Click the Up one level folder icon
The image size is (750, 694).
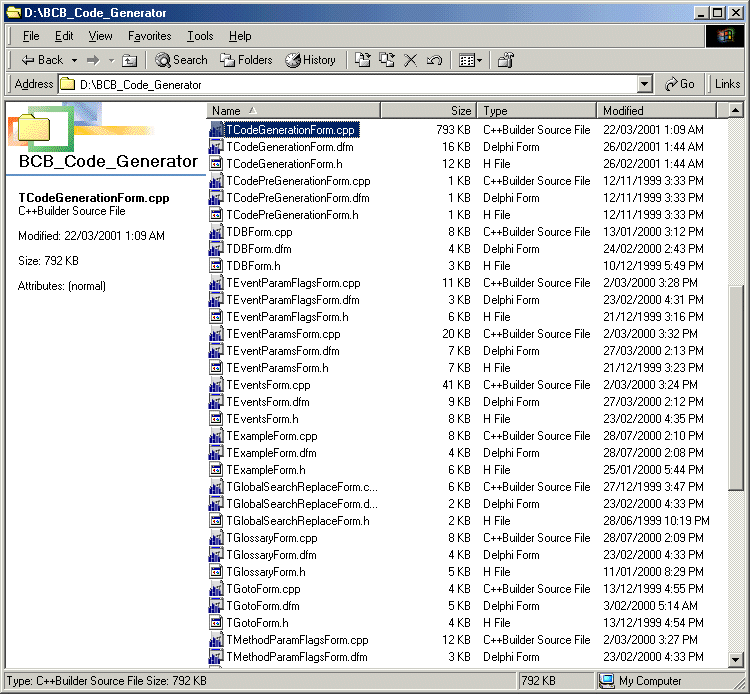[x=130, y=60]
